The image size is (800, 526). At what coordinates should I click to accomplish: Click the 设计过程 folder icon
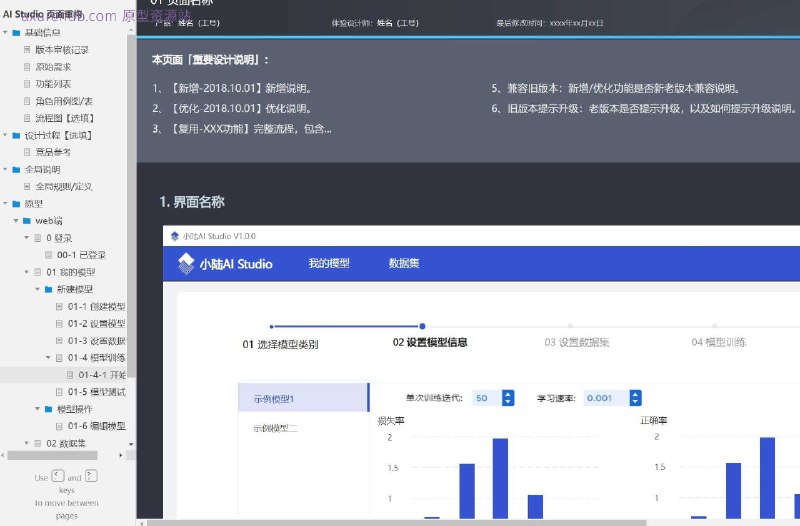pos(16,135)
